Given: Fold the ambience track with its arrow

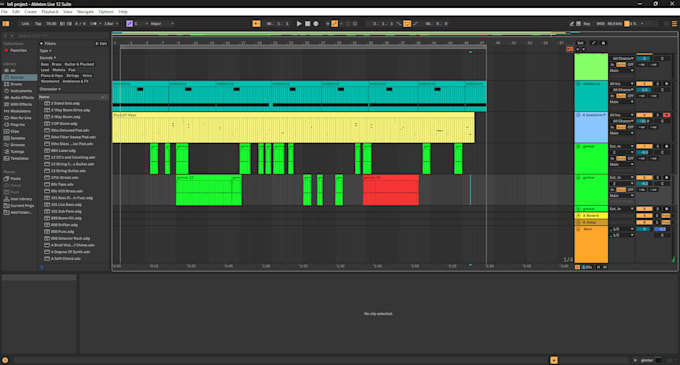Looking at the screenshot, I should coord(579,84).
